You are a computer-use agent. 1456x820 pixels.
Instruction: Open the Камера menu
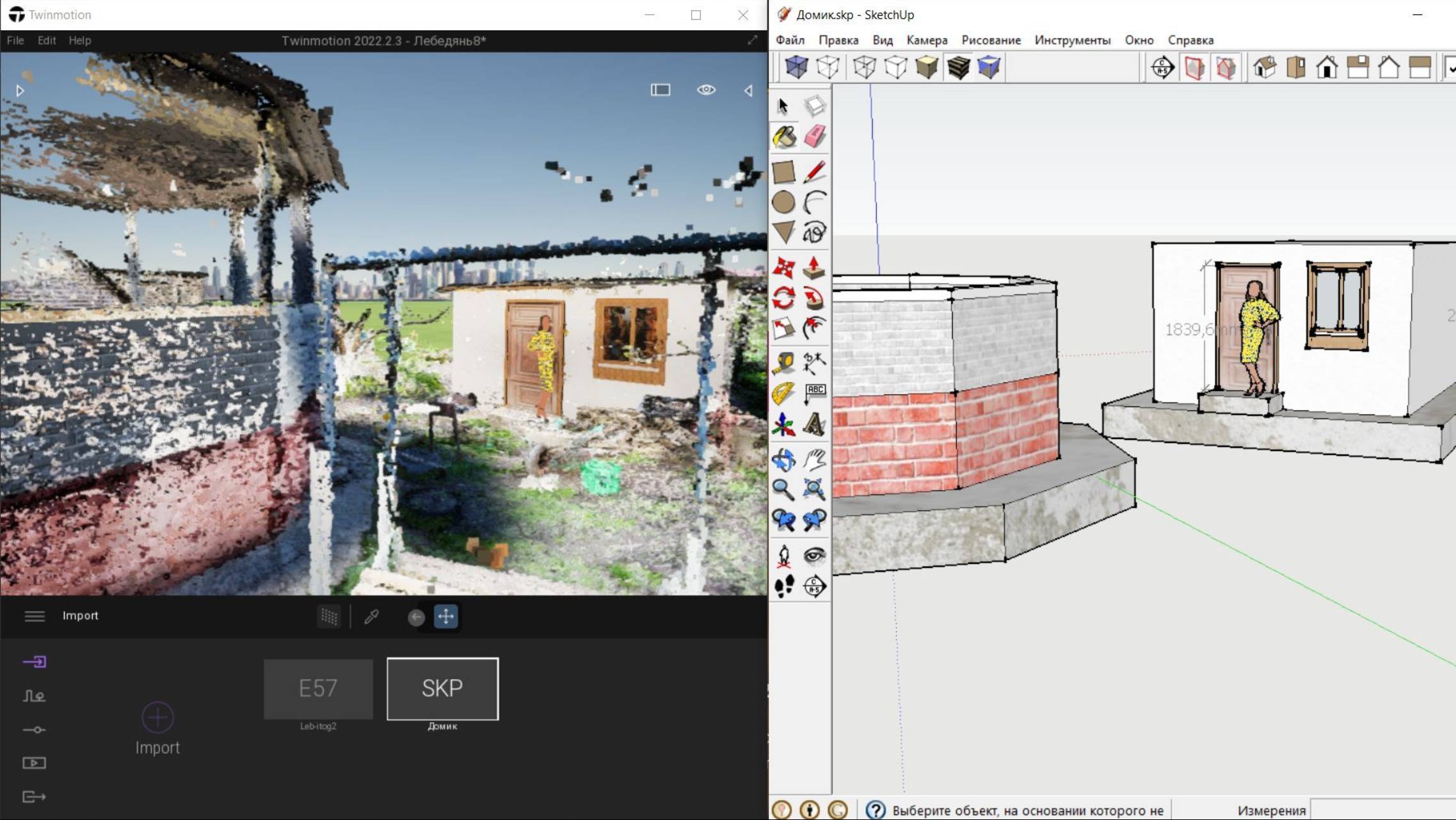pyautogui.click(x=927, y=40)
